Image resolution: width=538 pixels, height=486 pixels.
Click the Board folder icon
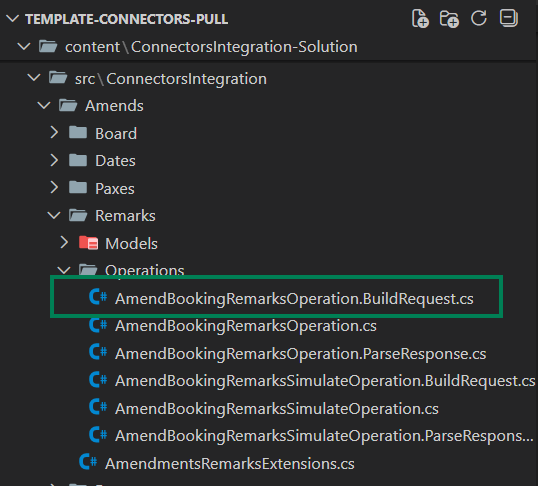pos(78,132)
